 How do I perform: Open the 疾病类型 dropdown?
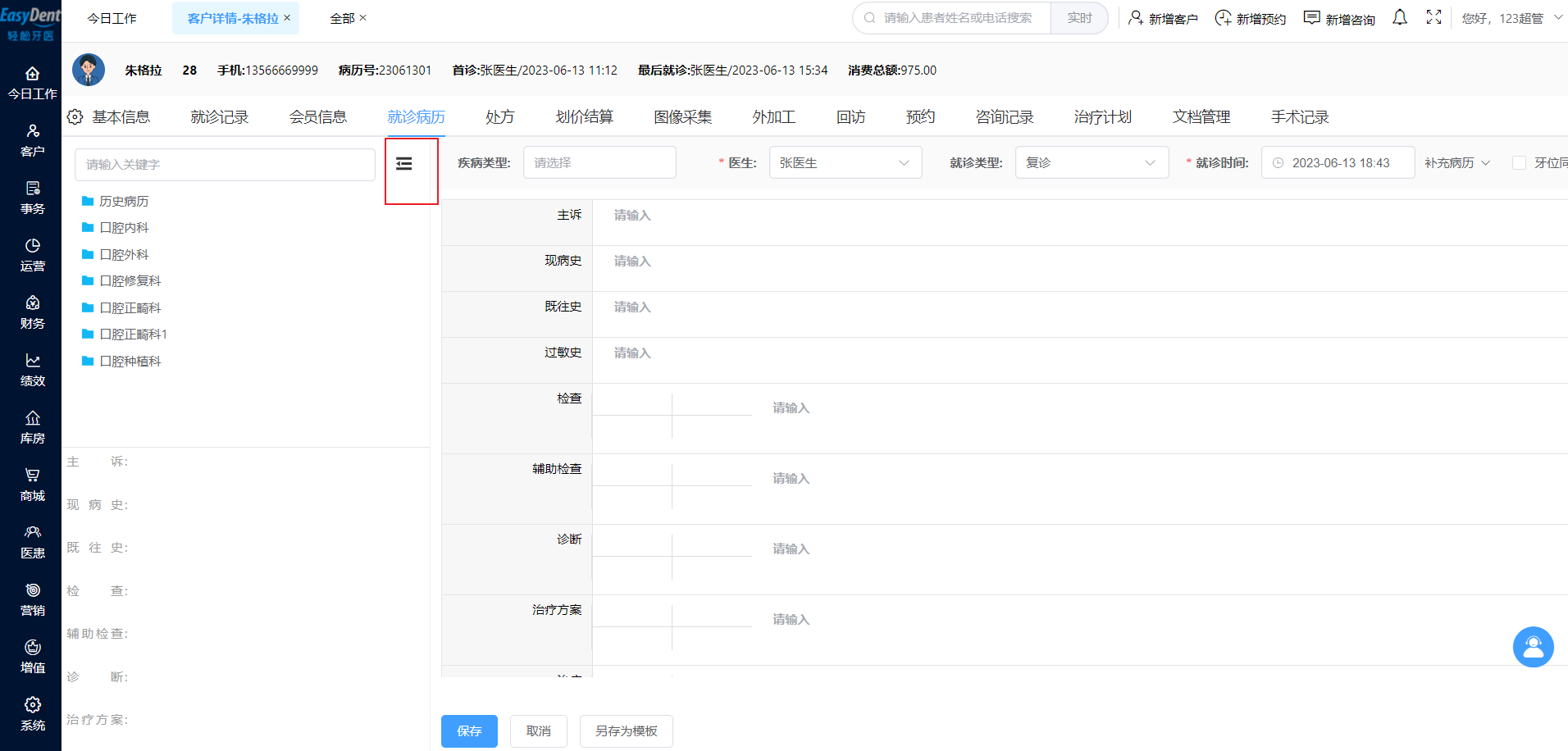pos(599,162)
